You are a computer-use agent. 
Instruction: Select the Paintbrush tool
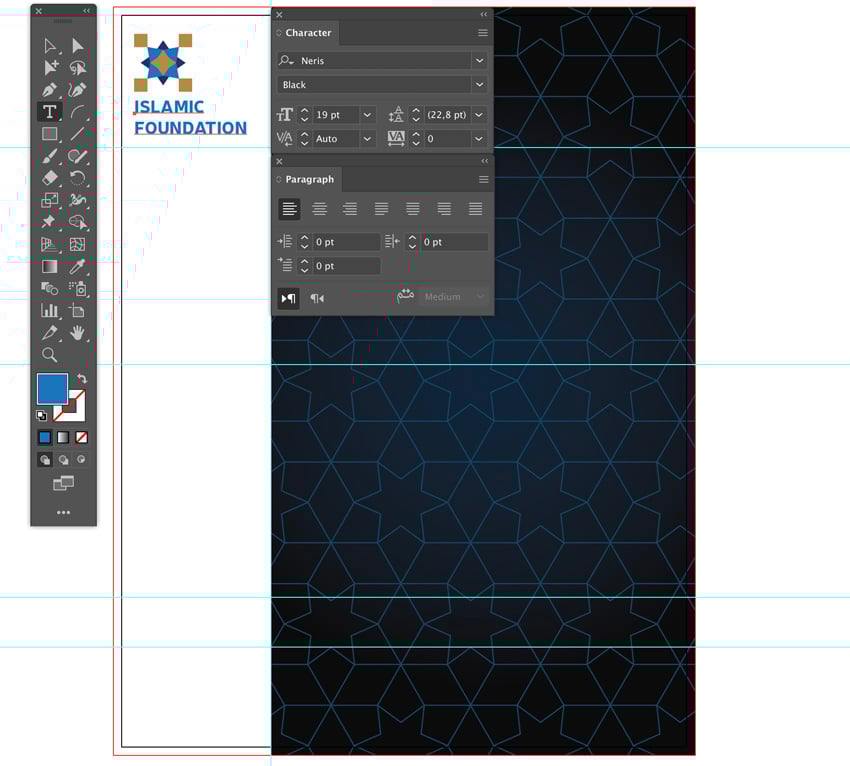(49, 156)
